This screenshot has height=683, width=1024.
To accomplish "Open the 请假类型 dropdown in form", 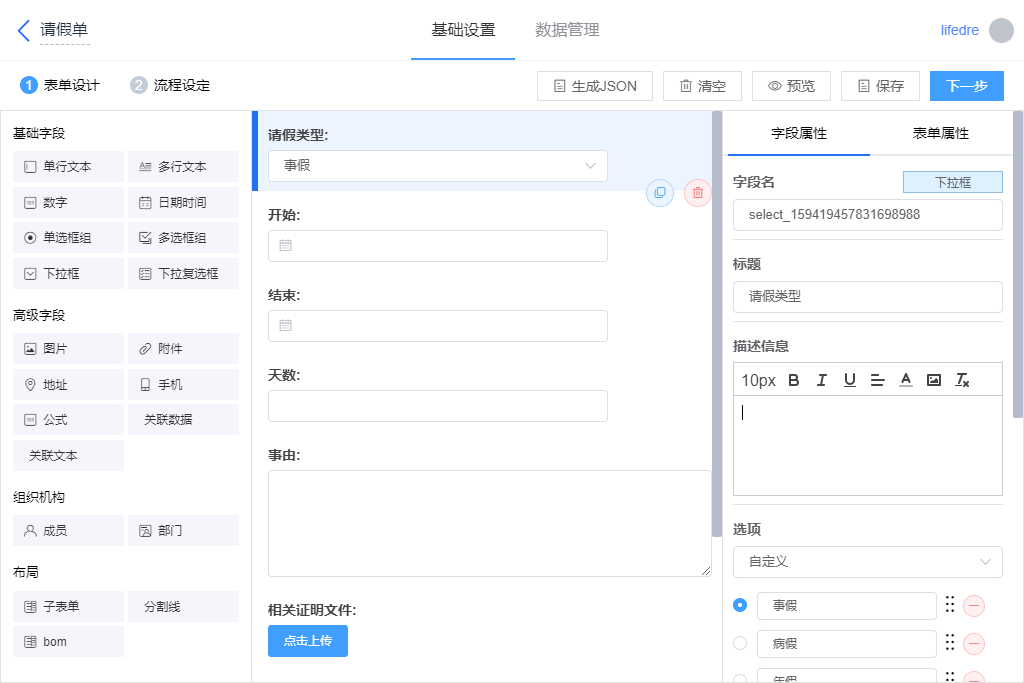I will 438,166.
